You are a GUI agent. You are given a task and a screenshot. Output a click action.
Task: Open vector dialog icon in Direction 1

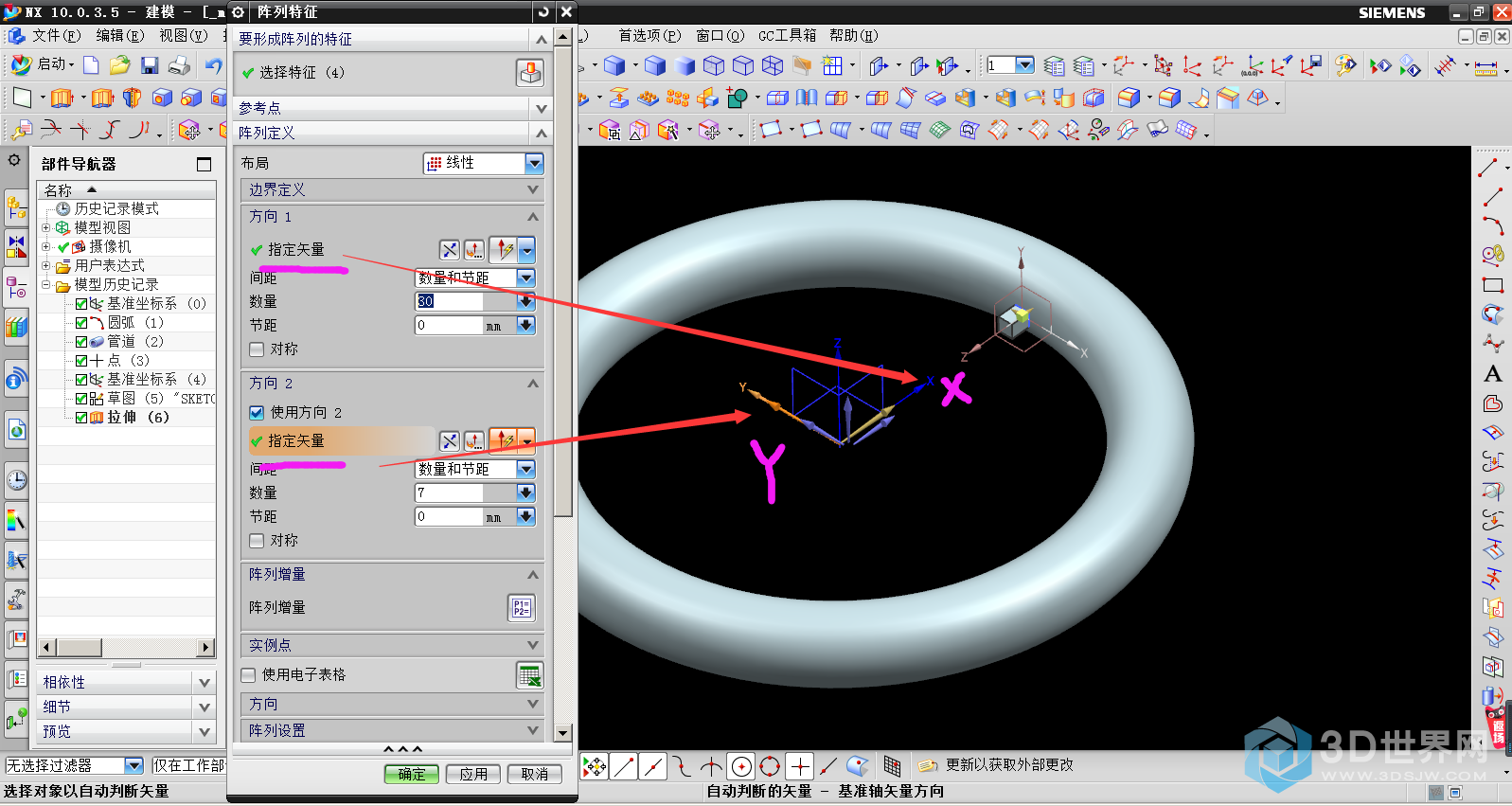coord(474,250)
